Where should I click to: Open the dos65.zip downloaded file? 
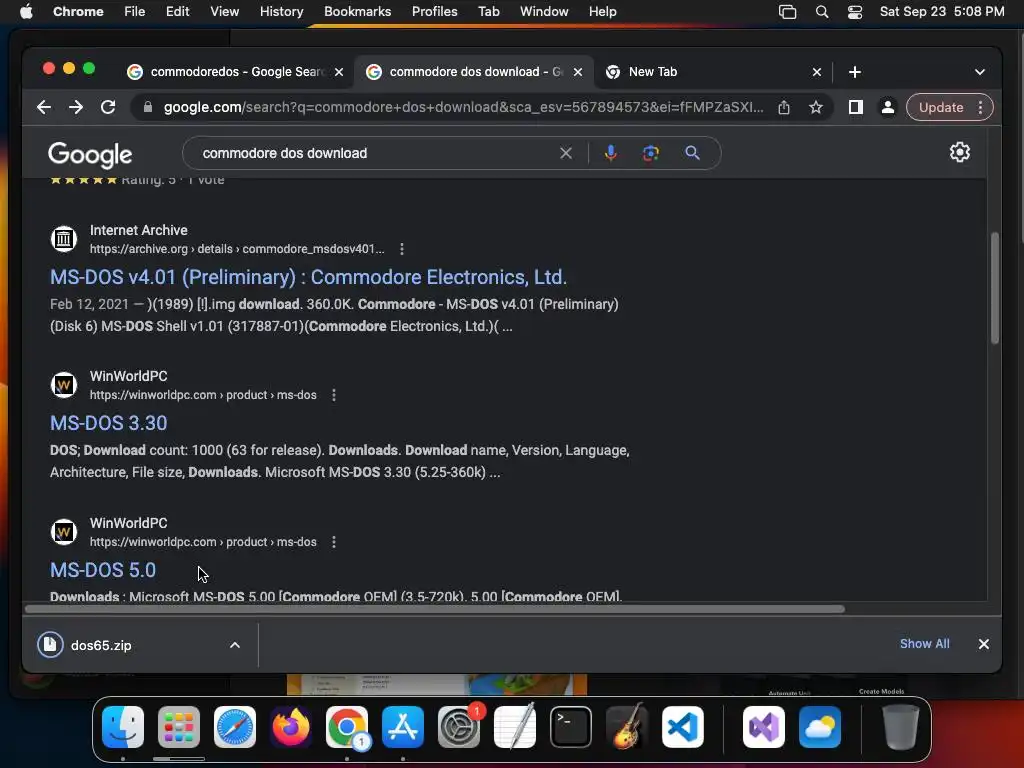tap(101, 645)
